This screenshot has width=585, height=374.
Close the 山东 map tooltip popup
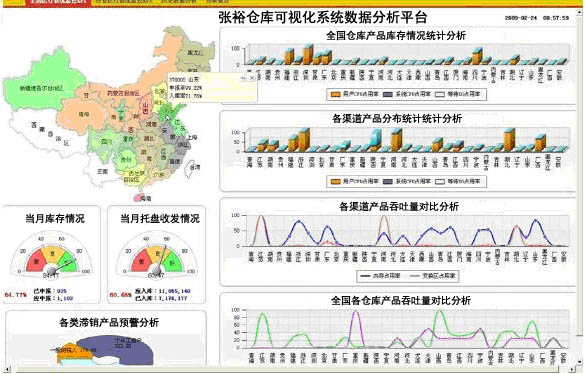point(251,78)
